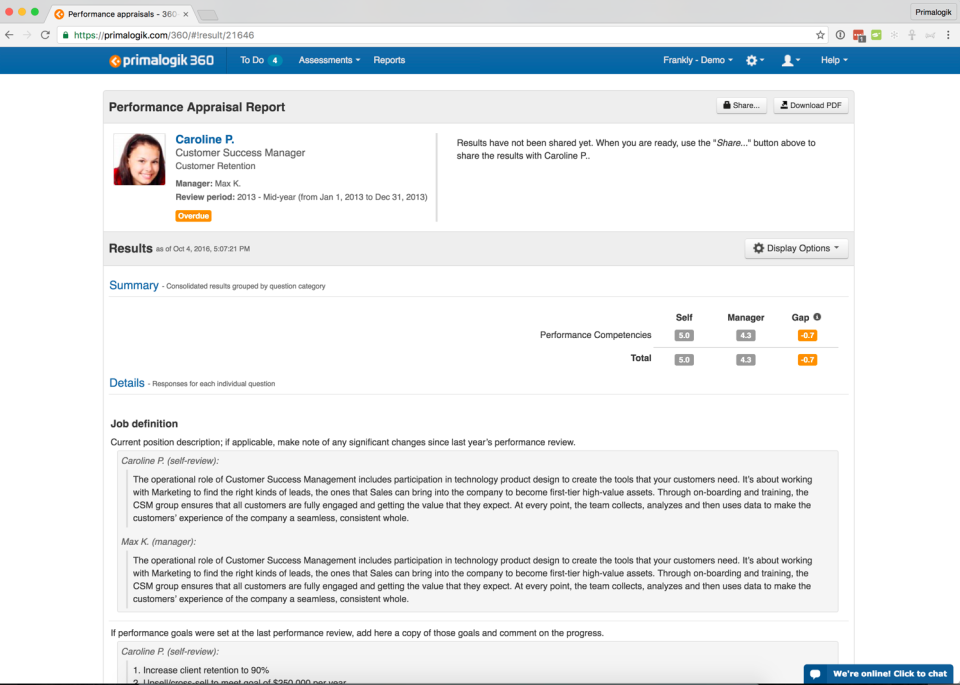Open the settings gear menu in navbar
This screenshot has width=960, height=685.
point(754,60)
